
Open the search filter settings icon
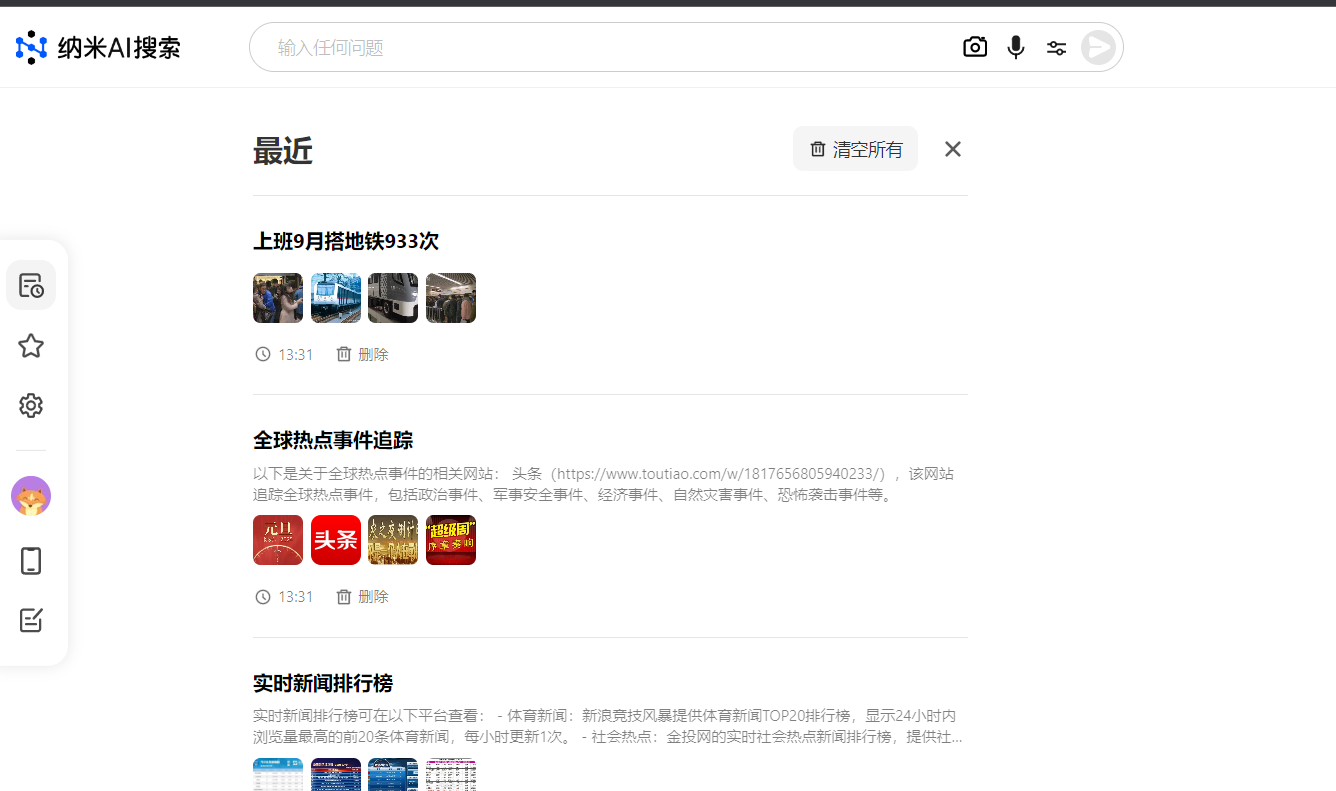pos(1056,47)
